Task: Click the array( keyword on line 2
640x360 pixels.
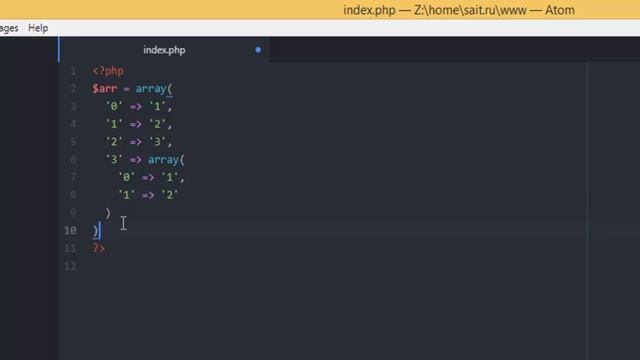Action: pyautogui.click(x=154, y=89)
